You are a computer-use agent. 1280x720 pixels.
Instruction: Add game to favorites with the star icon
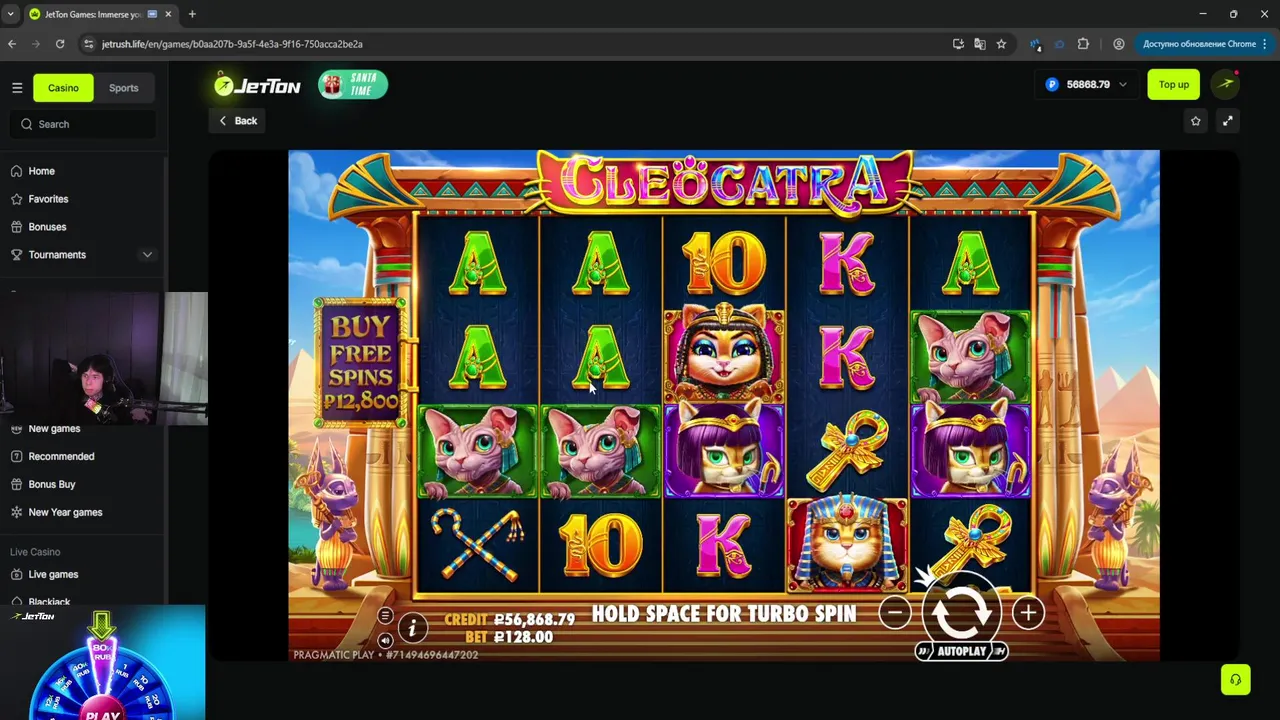[x=1195, y=121]
